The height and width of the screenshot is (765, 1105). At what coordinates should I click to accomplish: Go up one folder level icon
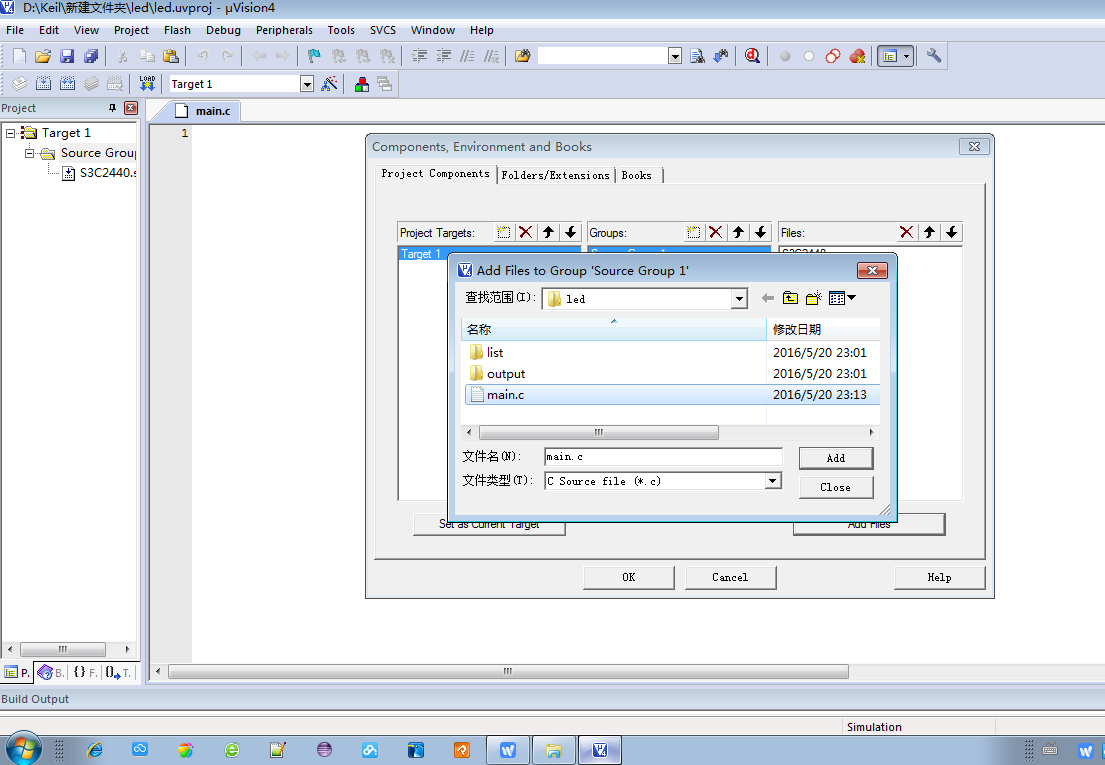coord(791,298)
